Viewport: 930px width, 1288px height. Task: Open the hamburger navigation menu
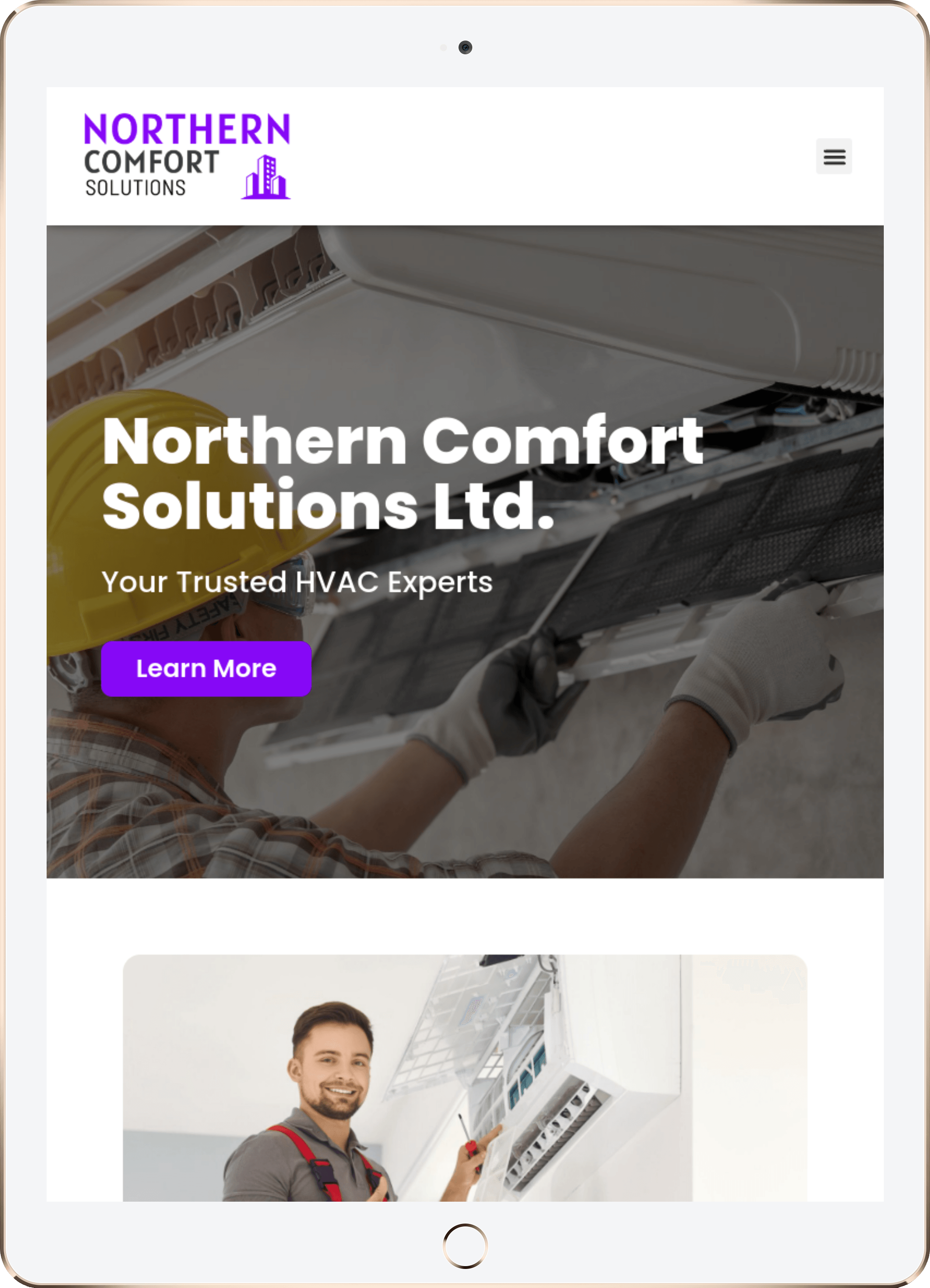834,156
